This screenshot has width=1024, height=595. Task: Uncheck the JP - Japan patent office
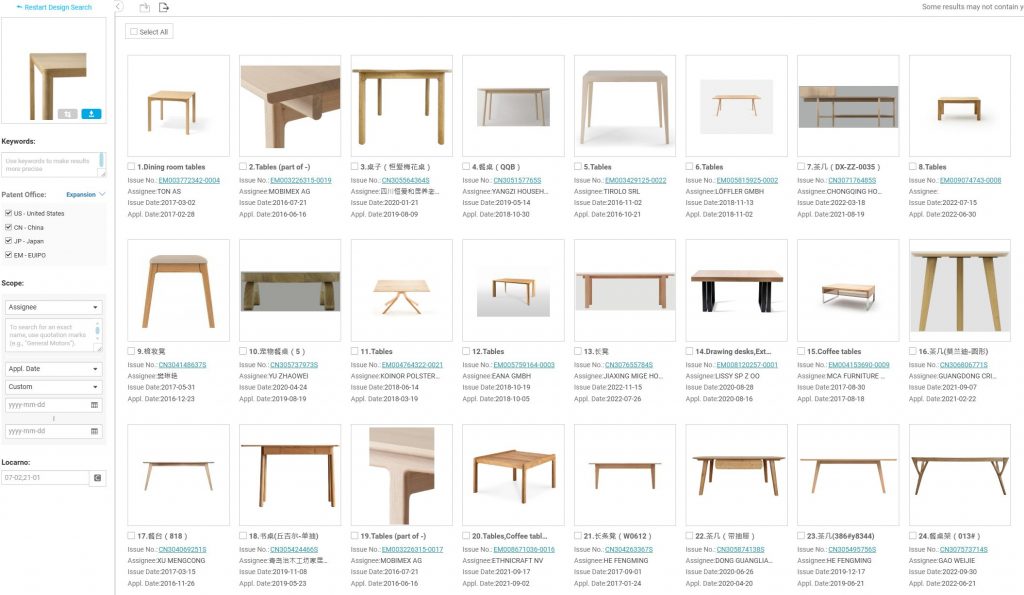[8, 241]
